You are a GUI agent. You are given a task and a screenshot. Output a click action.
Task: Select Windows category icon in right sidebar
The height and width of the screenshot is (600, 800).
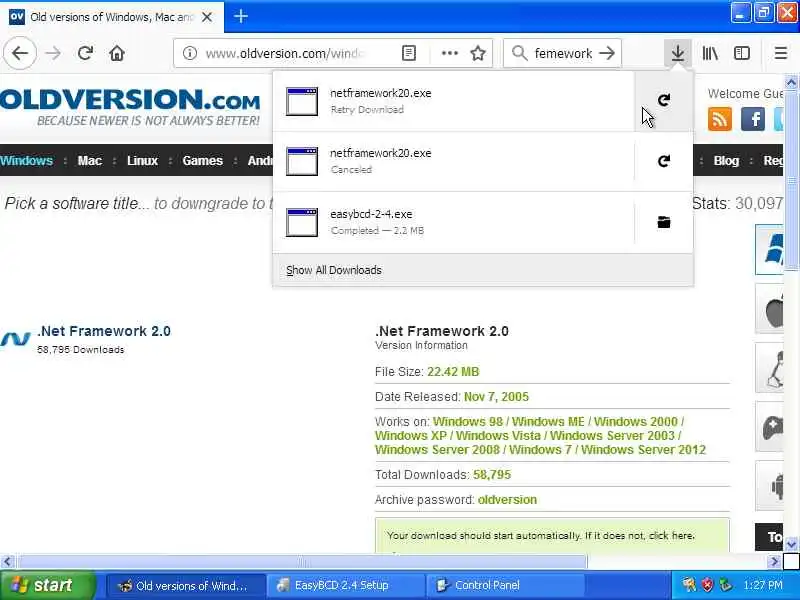coord(770,249)
